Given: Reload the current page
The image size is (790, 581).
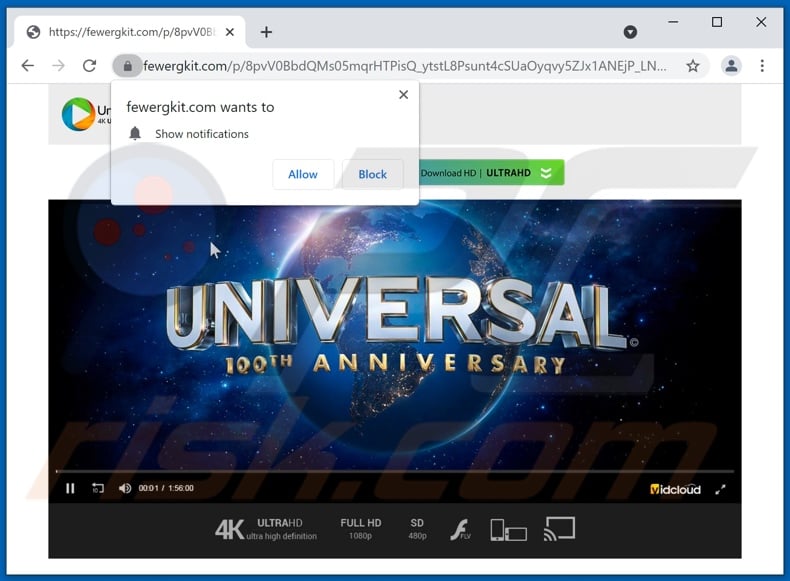Looking at the screenshot, I should (x=90, y=66).
